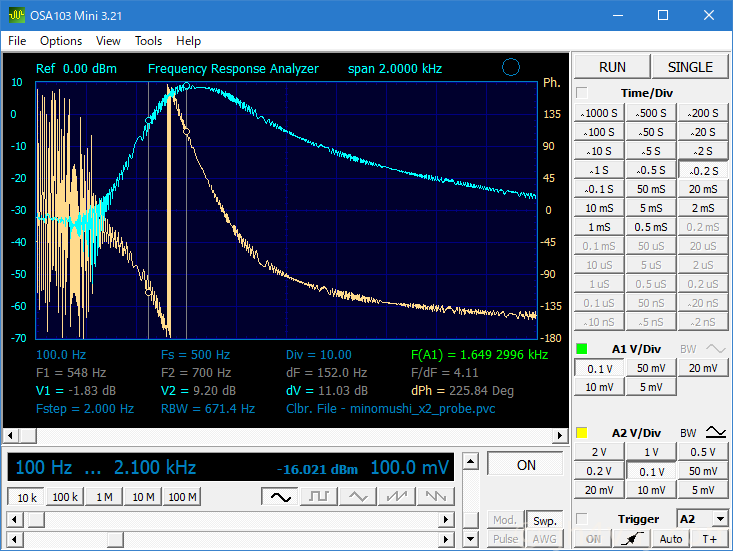Viewport: 733px width, 551px height.
Task: Open the Trigger source A2 dropdown
Action: click(x=720, y=519)
